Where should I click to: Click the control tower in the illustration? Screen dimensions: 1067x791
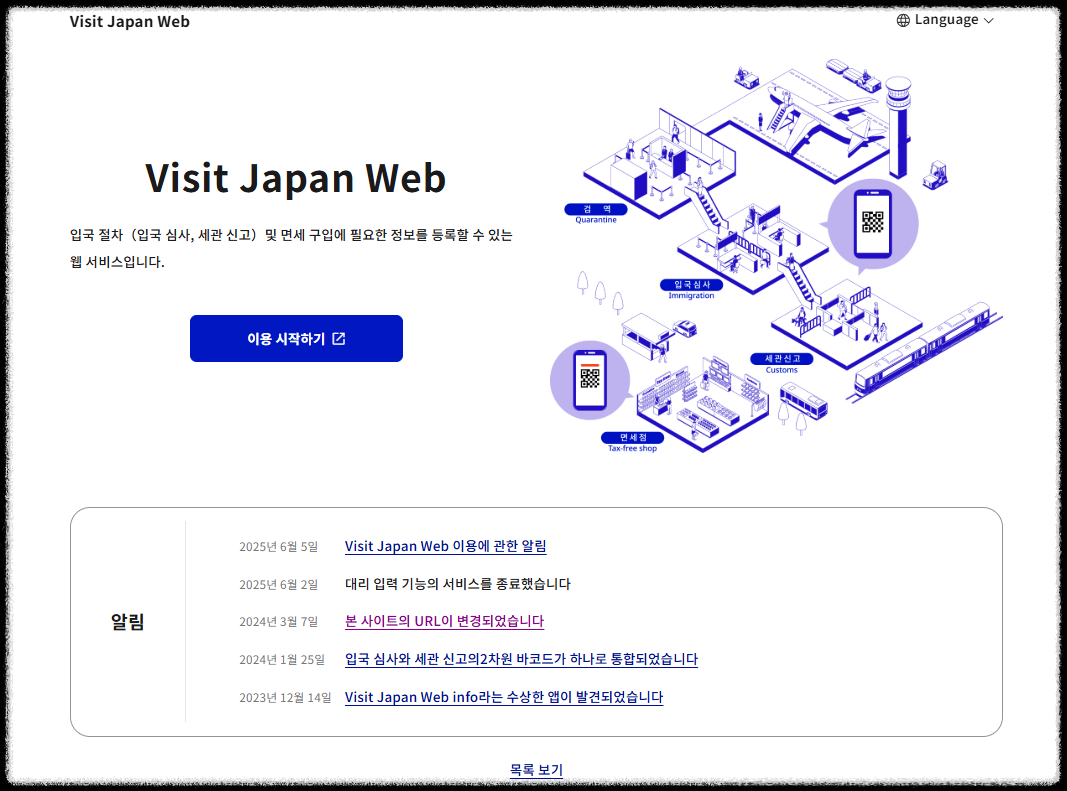[x=898, y=127]
